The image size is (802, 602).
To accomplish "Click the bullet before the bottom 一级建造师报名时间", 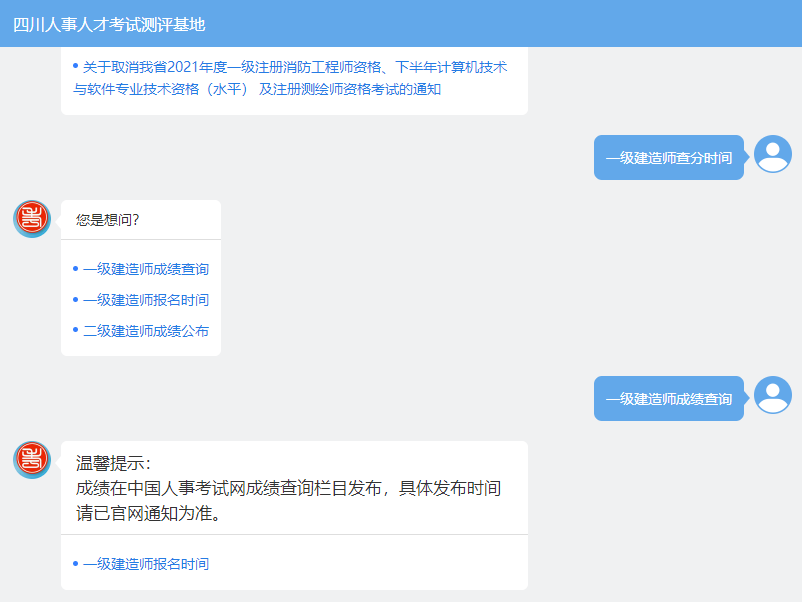I will tap(75, 562).
